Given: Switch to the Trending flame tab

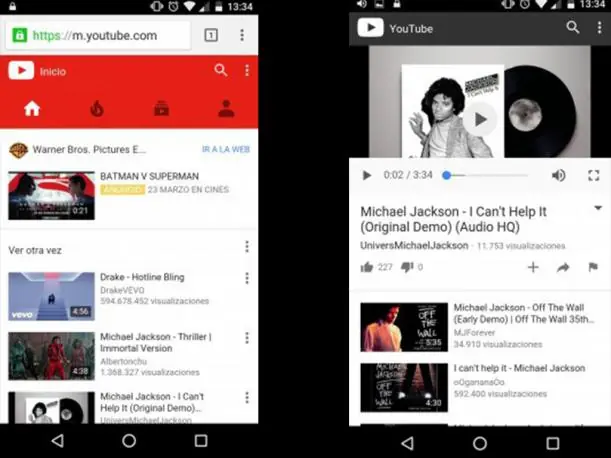Looking at the screenshot, I should pos(97,109).
